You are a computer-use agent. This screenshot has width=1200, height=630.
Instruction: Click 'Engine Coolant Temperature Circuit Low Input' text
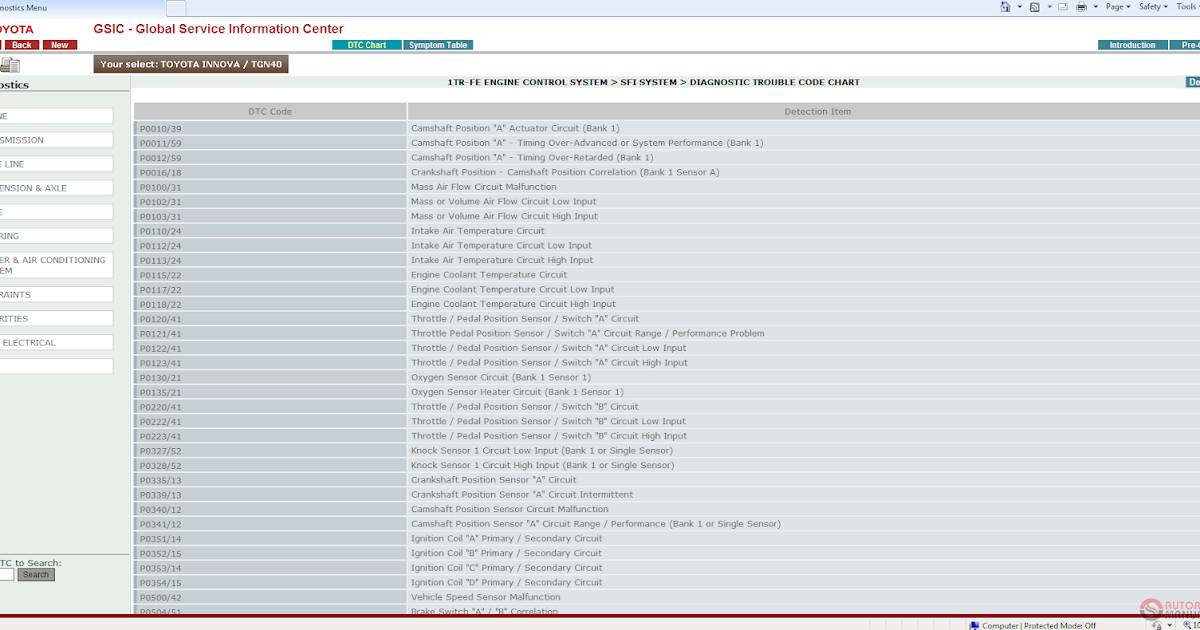coord(513,290)
